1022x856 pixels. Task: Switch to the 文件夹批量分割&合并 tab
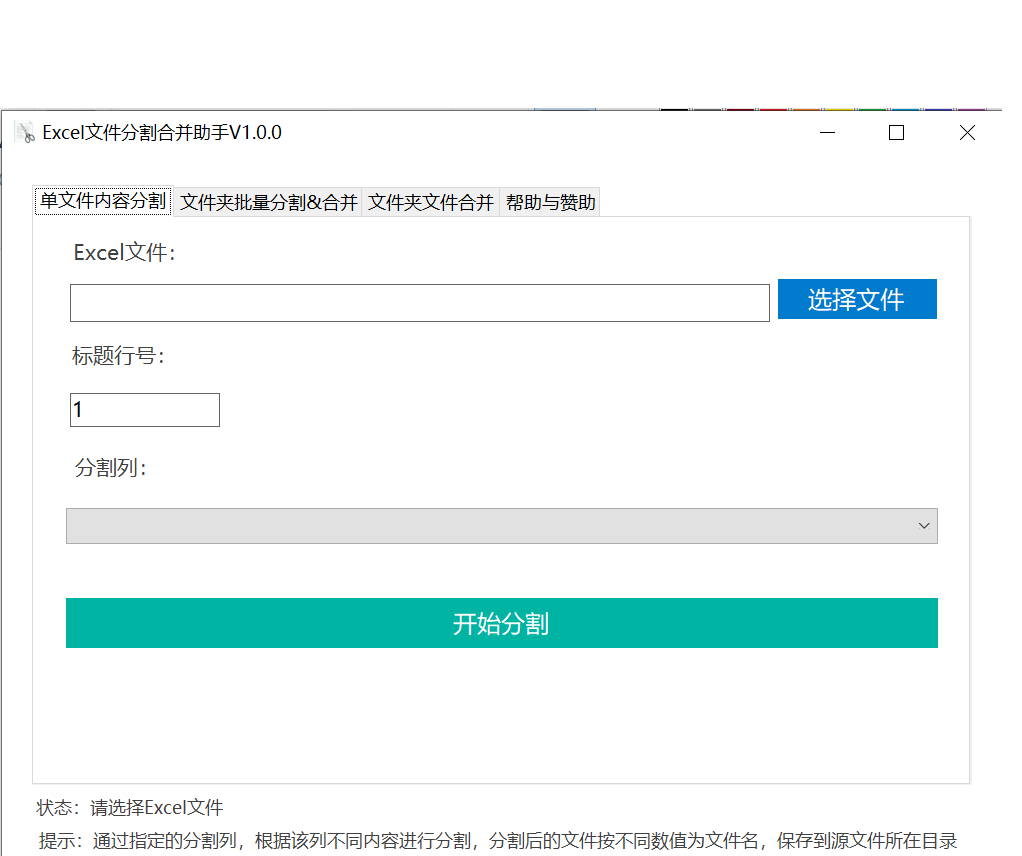[x=268, y=201]
